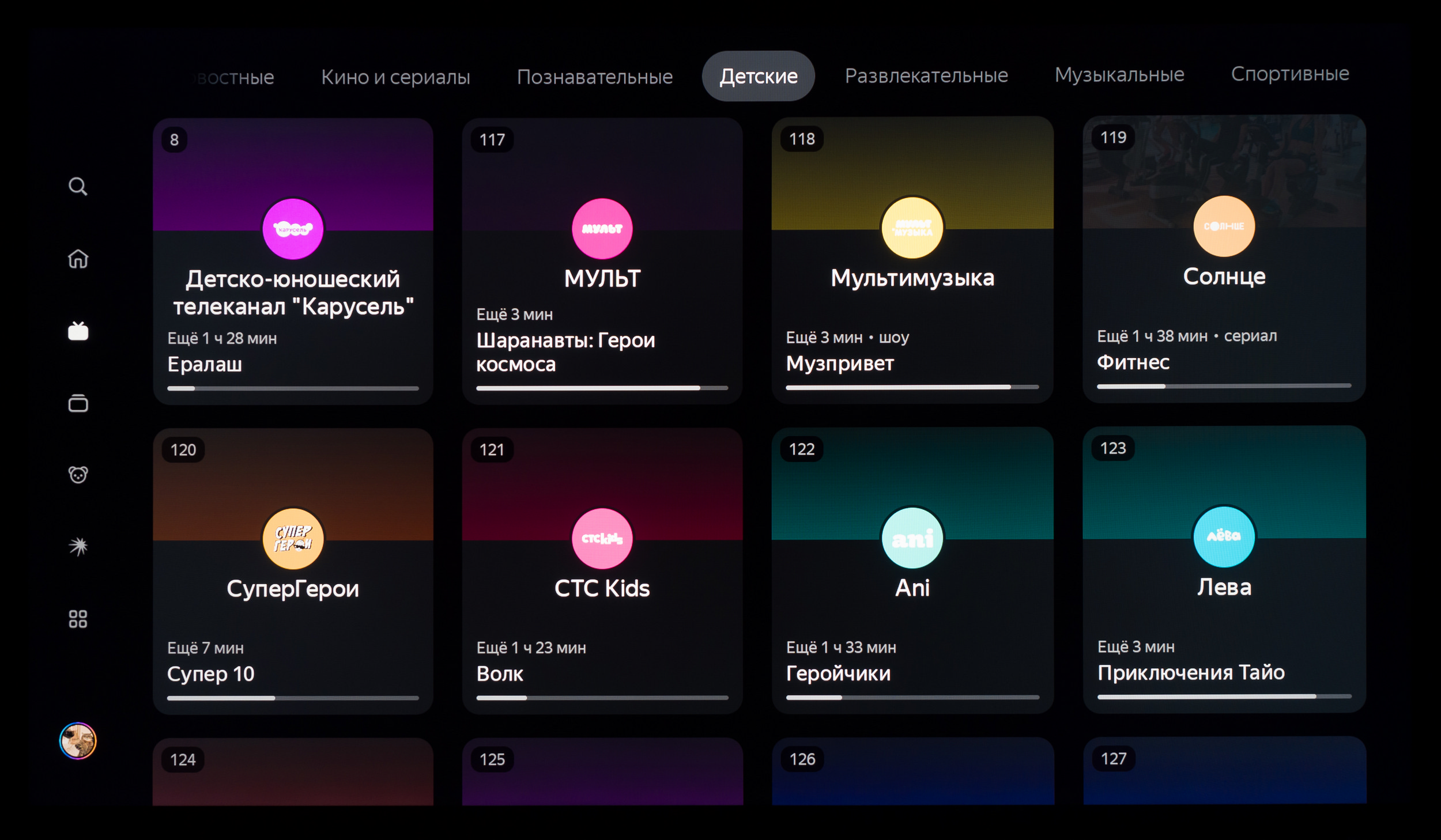Open the МУЛЬТ channel card

click(x=602, y=279)
